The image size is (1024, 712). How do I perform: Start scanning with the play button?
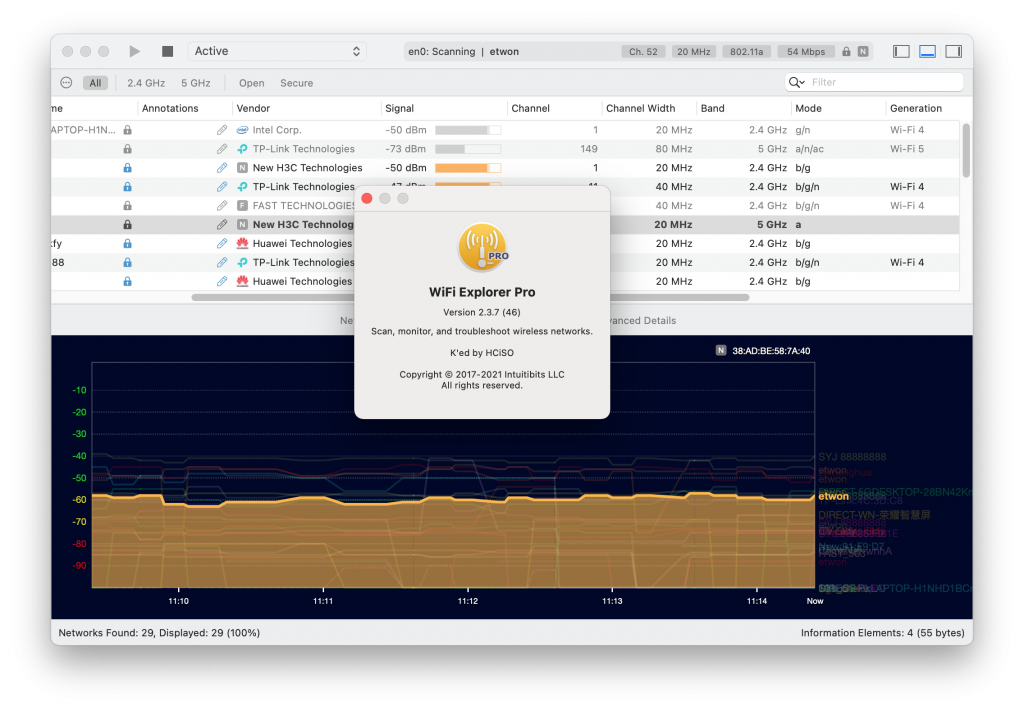[135, 51]
